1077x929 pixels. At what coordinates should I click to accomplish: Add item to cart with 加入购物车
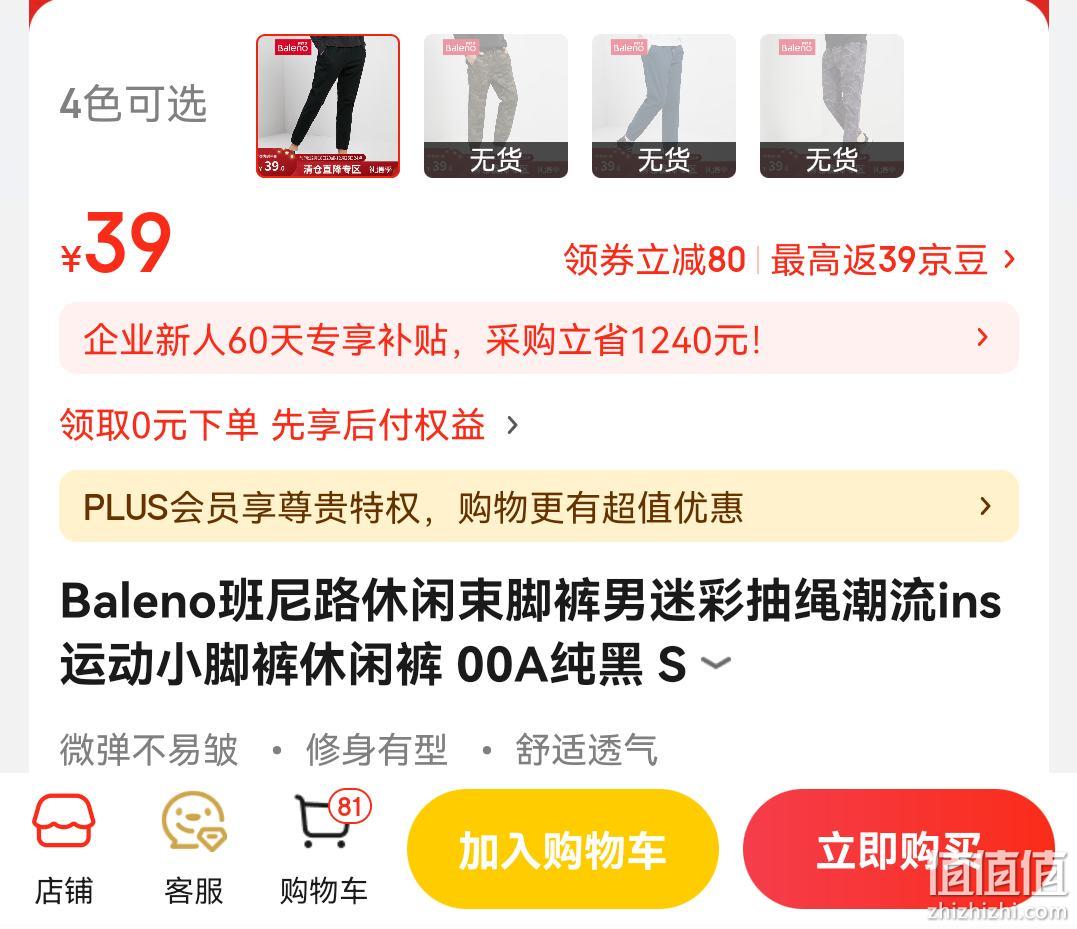(x=563, y=849)
